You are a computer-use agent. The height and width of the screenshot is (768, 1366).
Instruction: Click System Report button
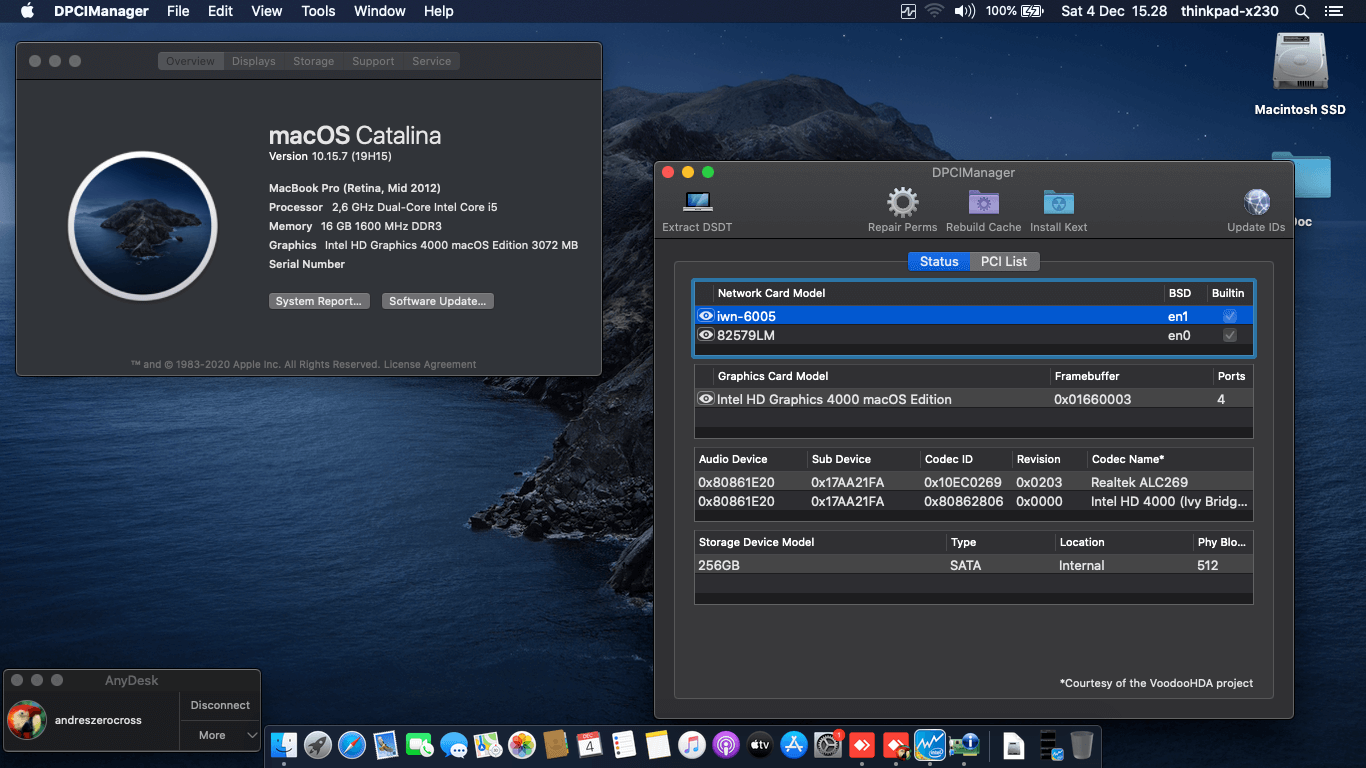(320, 301)
